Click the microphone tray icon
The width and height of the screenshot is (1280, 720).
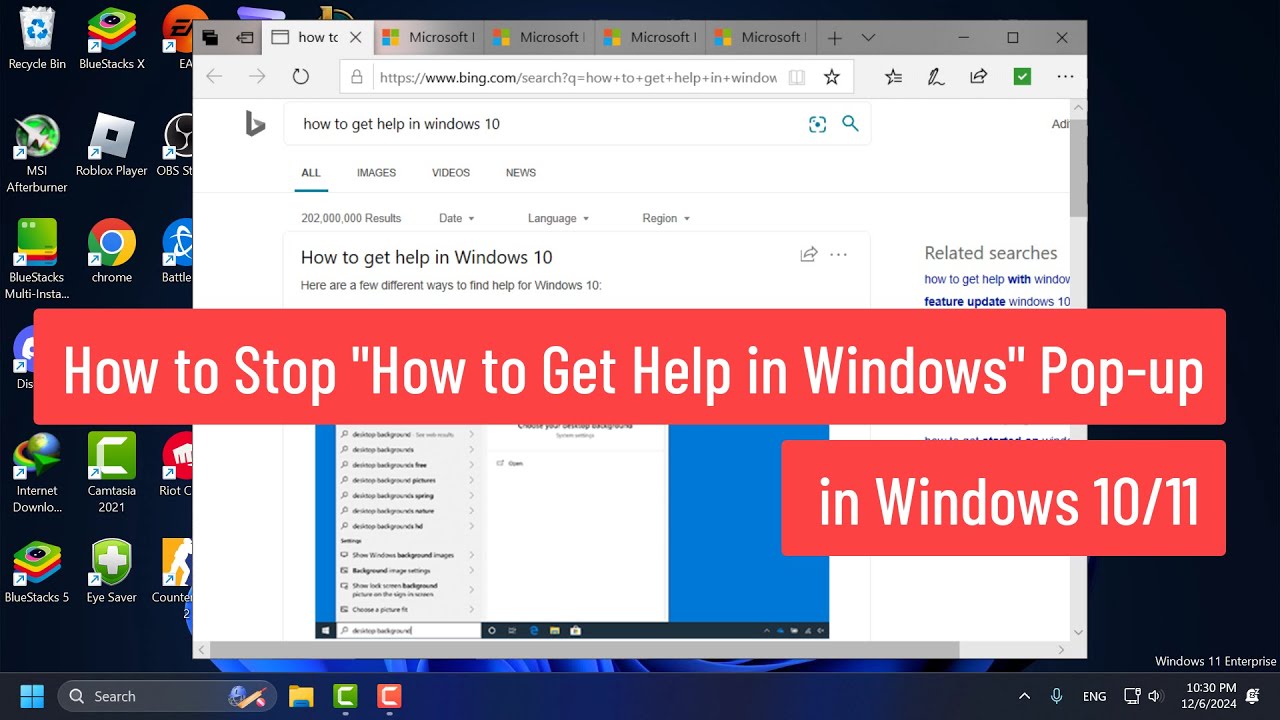(x=1057, y=696)
